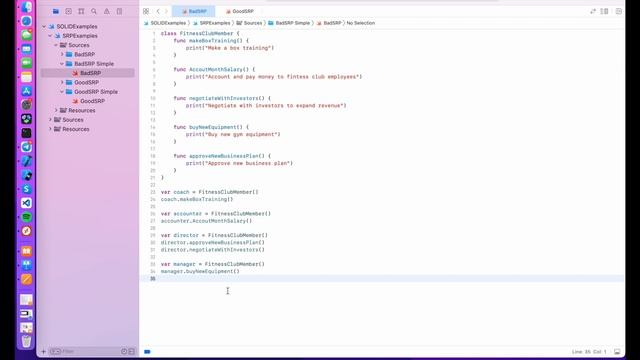640x360 pixels.
Task: Click the blue indicator in bottom bar
Action: click(147, 351)
